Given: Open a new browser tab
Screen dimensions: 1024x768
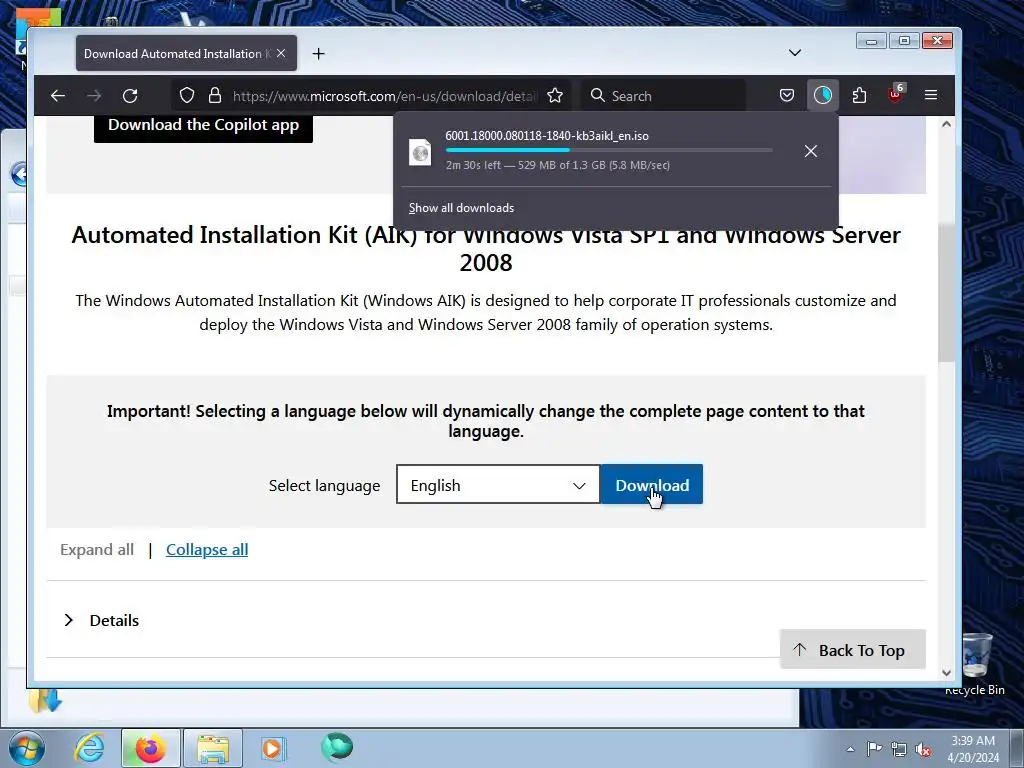Looking at the screenshot, I should click(319, 54).
